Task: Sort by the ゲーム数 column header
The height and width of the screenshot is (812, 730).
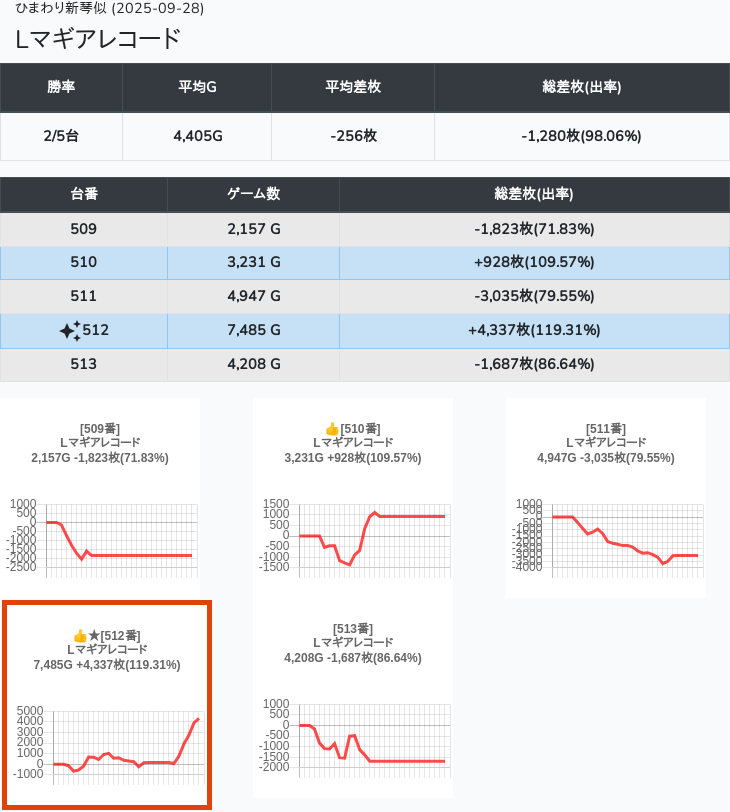Action: 253,194
